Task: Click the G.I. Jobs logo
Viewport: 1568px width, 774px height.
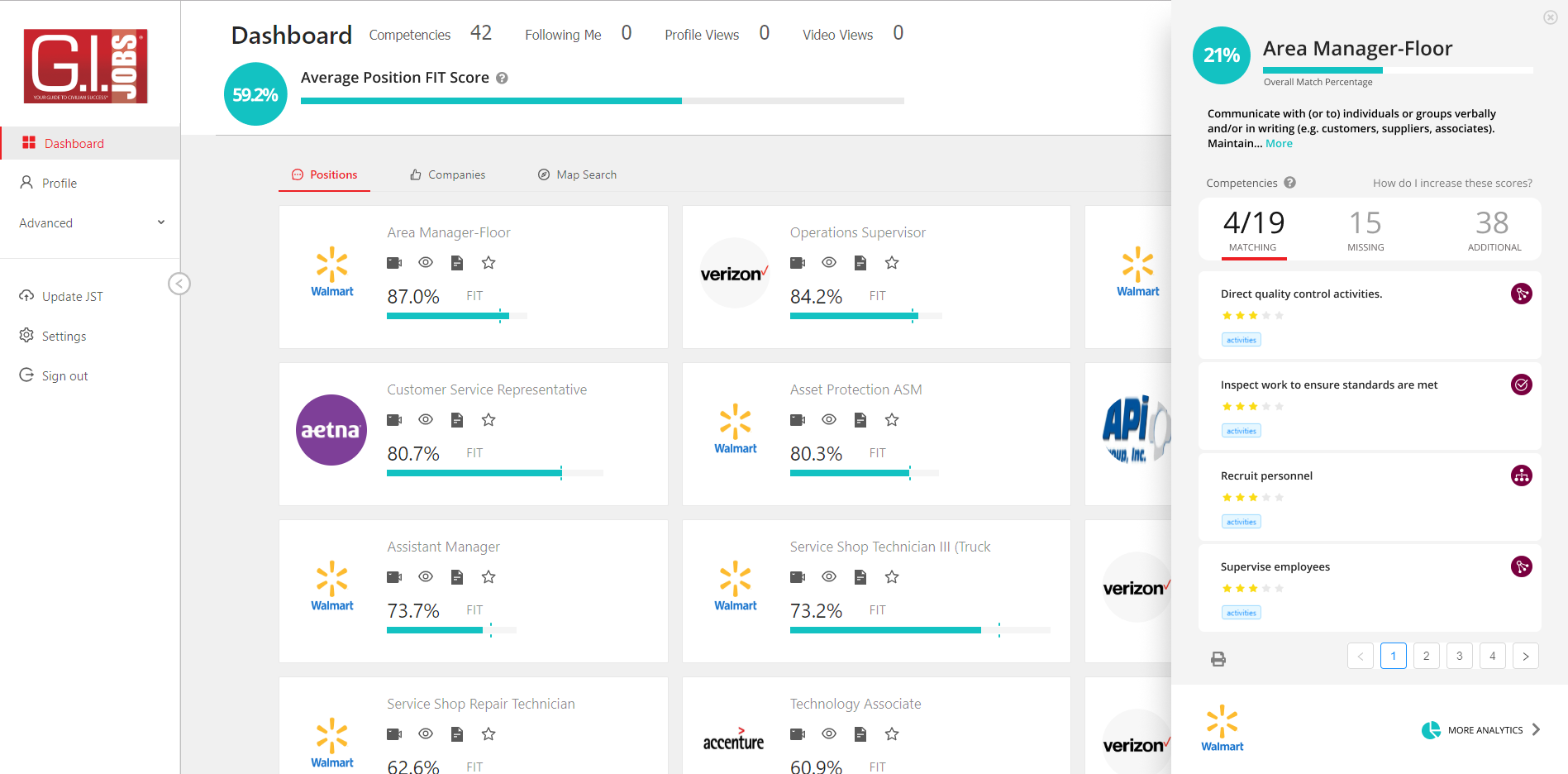Action: tap(86, 66)
